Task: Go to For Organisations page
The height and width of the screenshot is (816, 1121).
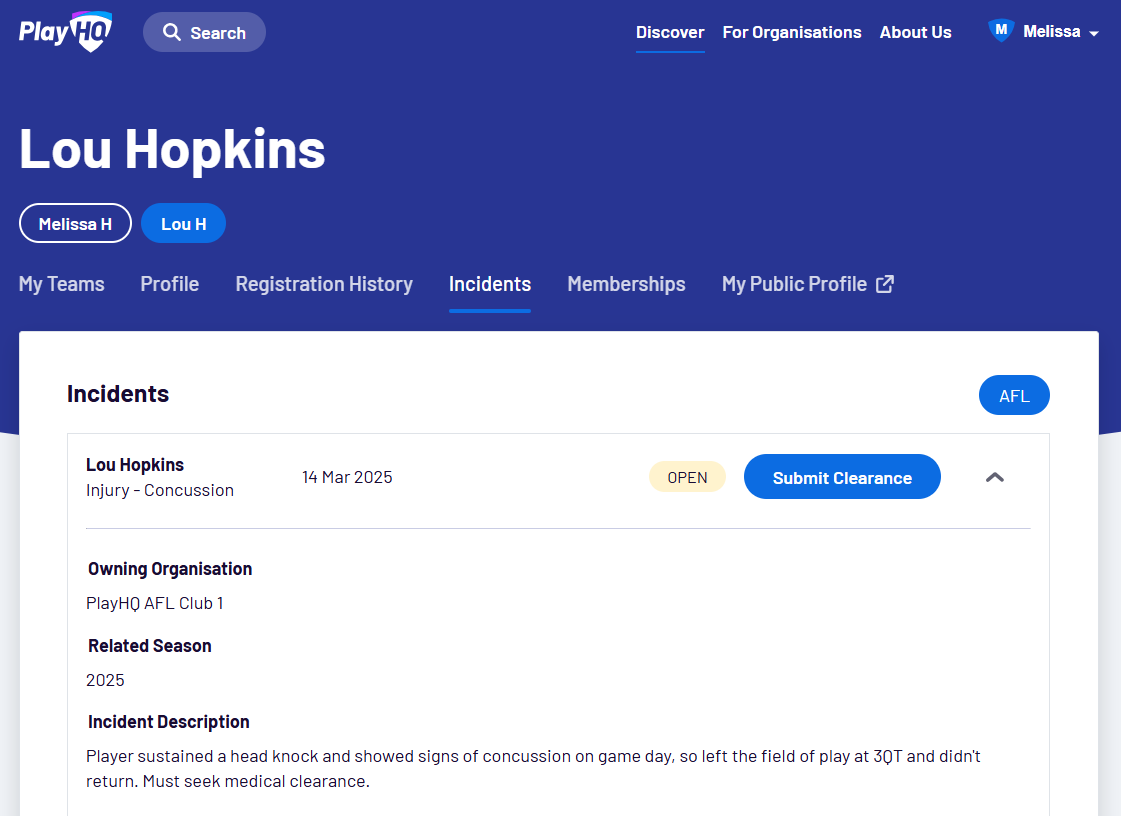Action: coord(792,32)
